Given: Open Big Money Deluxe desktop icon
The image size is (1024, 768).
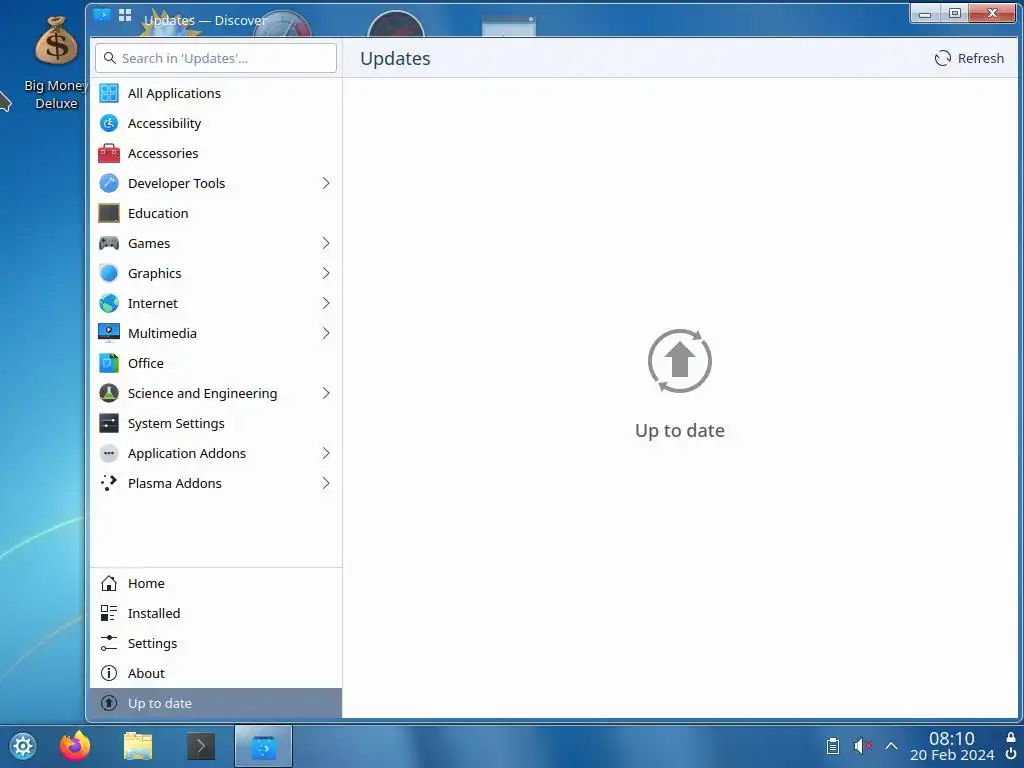Looking at the screenshot, I should pos(56,63).
